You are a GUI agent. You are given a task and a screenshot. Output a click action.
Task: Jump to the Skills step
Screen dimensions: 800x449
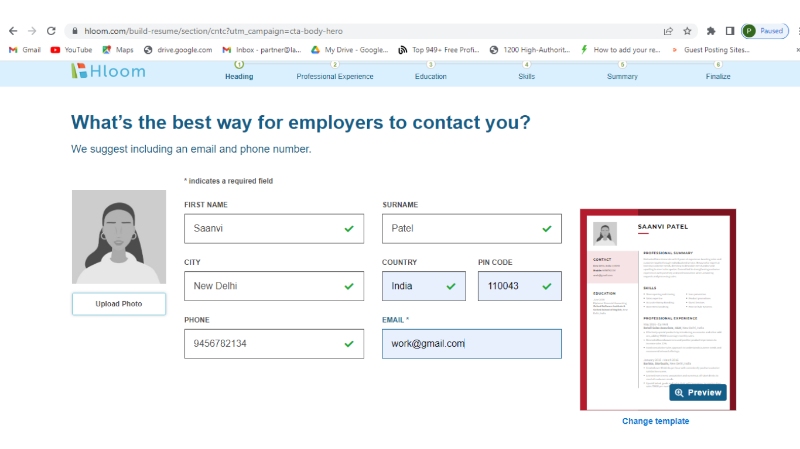click(x=526, y=71)
